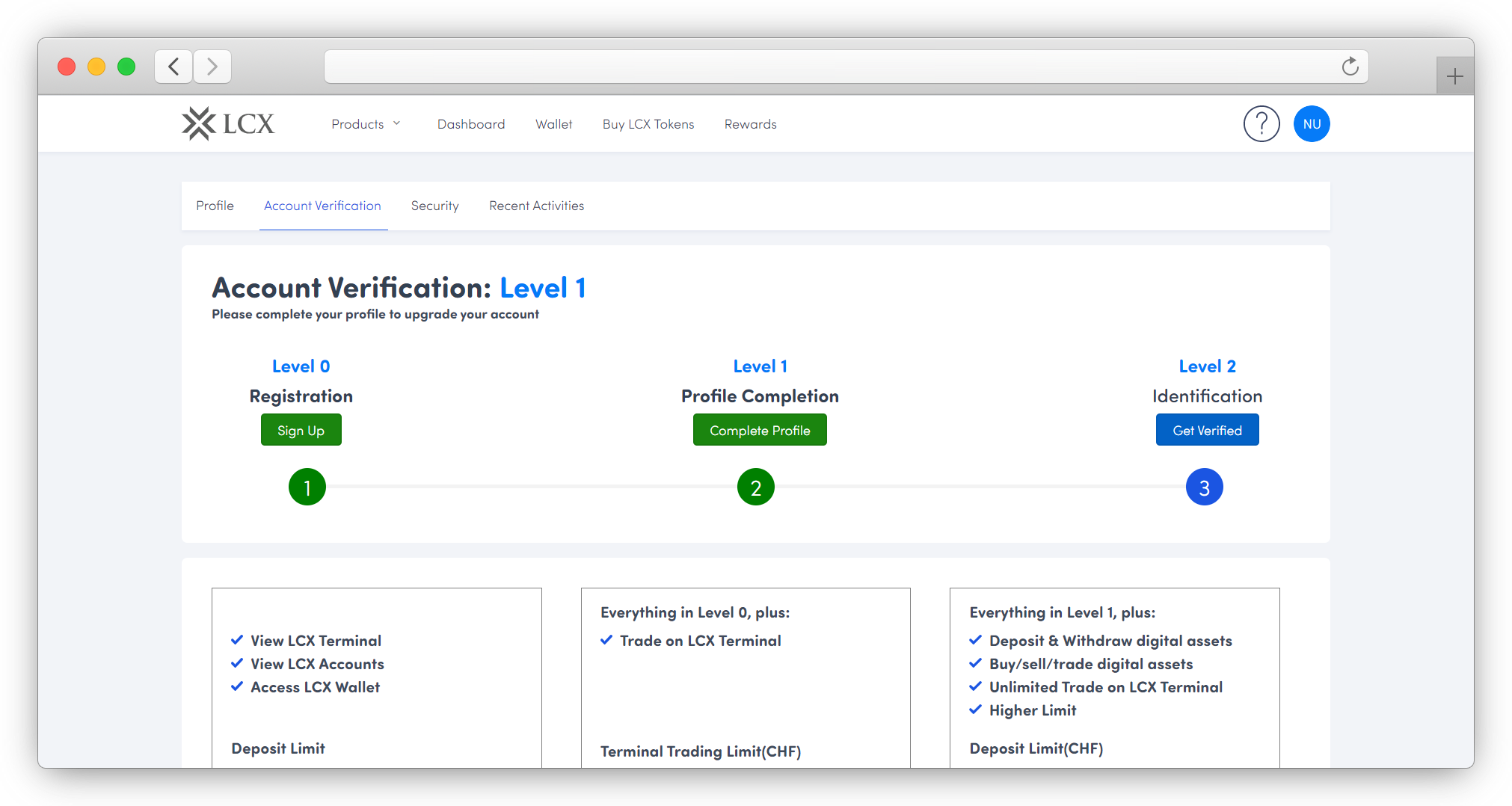
Task: Click the 'View LCX Accounts' feature item
Action: tap(307, 664)
